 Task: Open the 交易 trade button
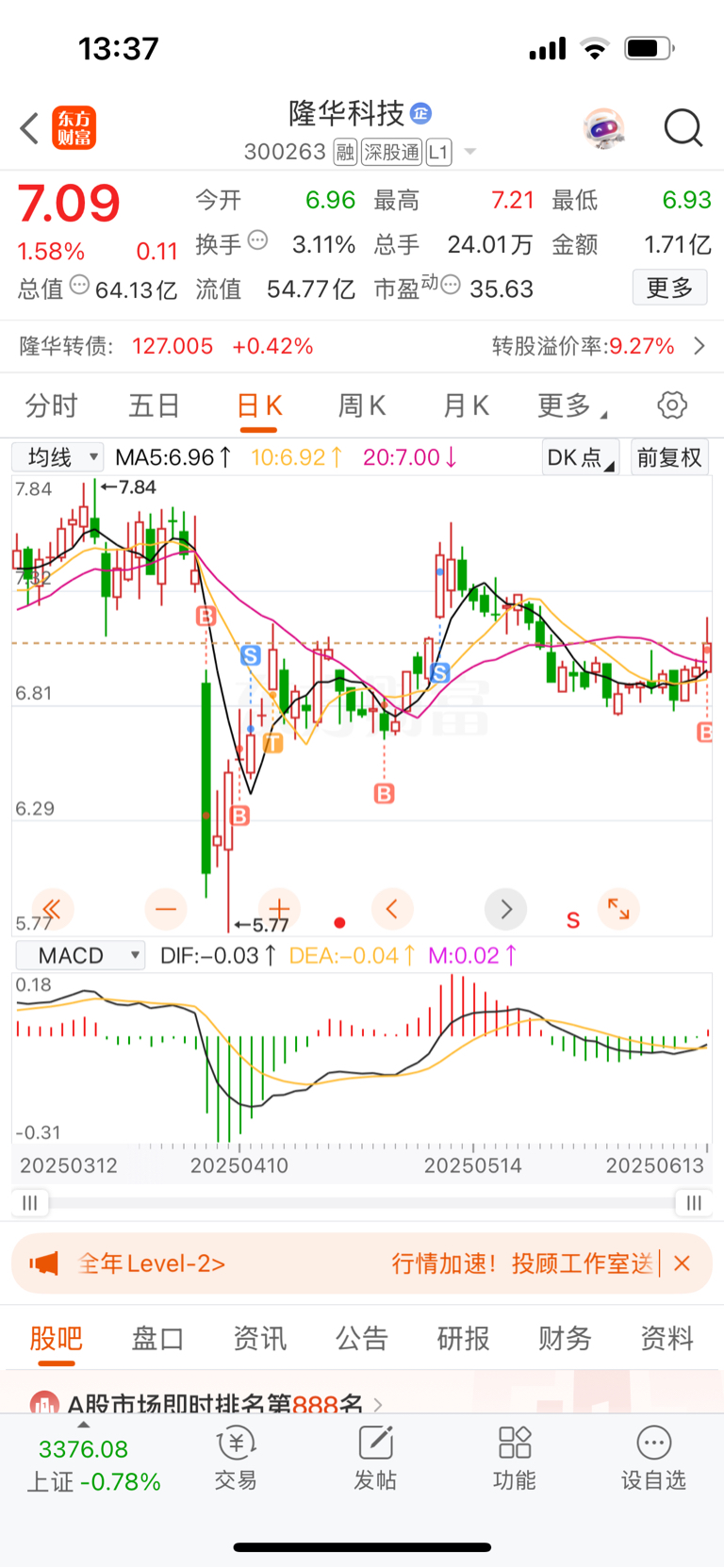point(236,1459)
